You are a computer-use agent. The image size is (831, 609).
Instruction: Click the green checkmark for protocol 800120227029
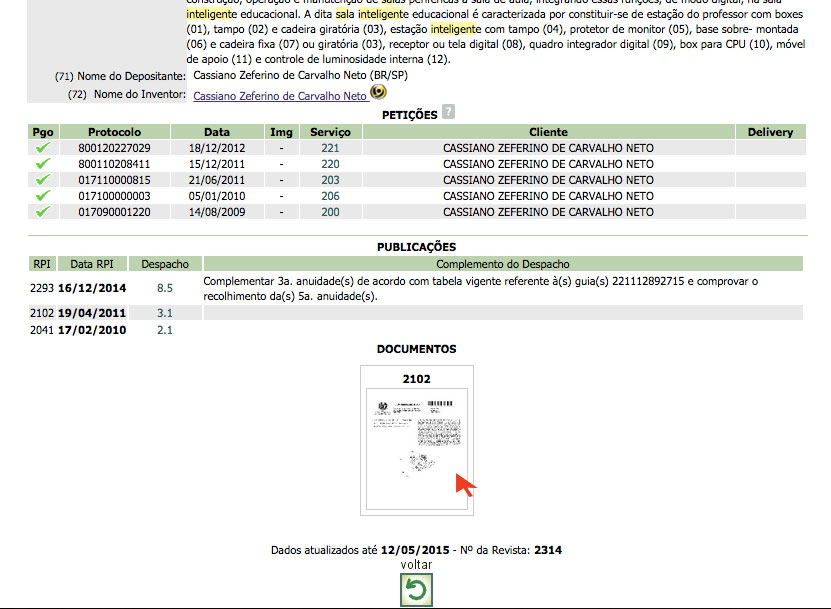[42, 148]
